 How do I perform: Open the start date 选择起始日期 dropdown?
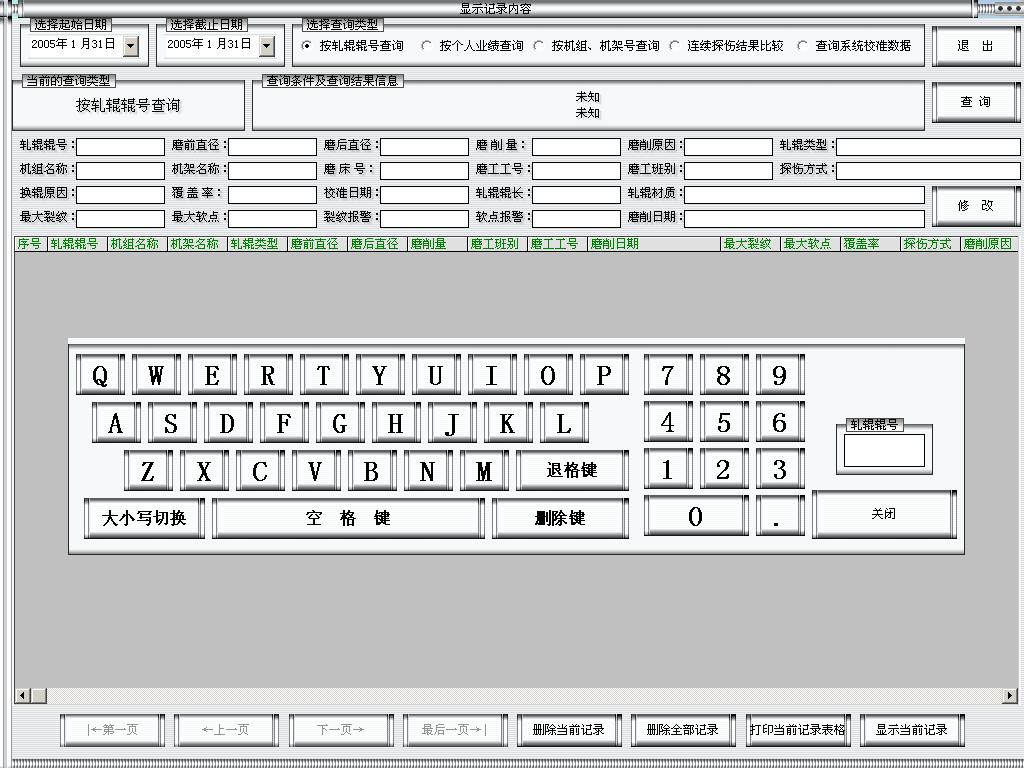pos(132,45)
